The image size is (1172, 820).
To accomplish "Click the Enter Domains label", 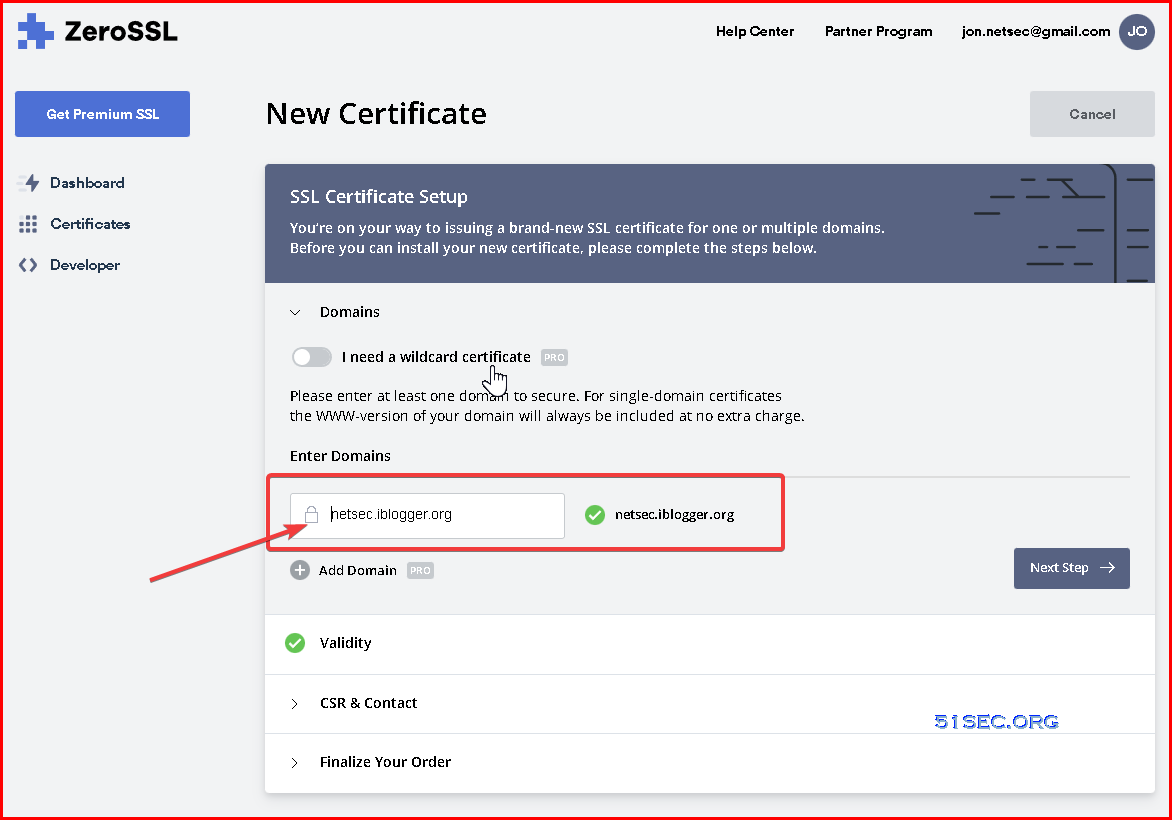I will [x=340, y=456].
